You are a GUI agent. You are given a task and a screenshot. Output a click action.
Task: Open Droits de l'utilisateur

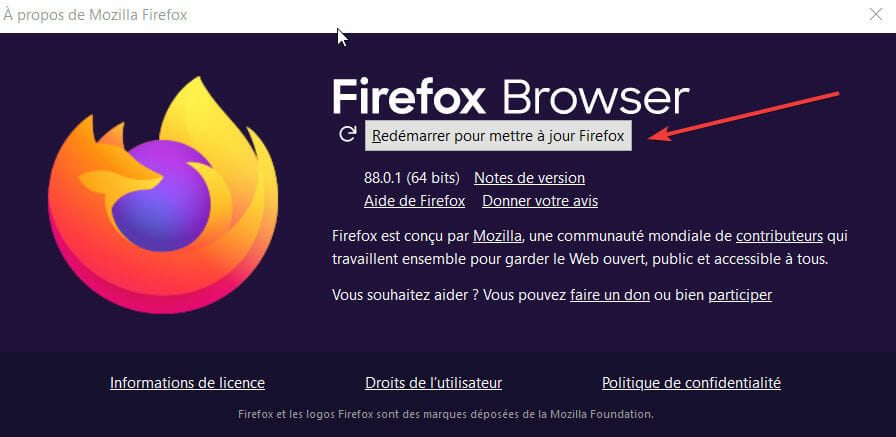(x=434, y=383)
